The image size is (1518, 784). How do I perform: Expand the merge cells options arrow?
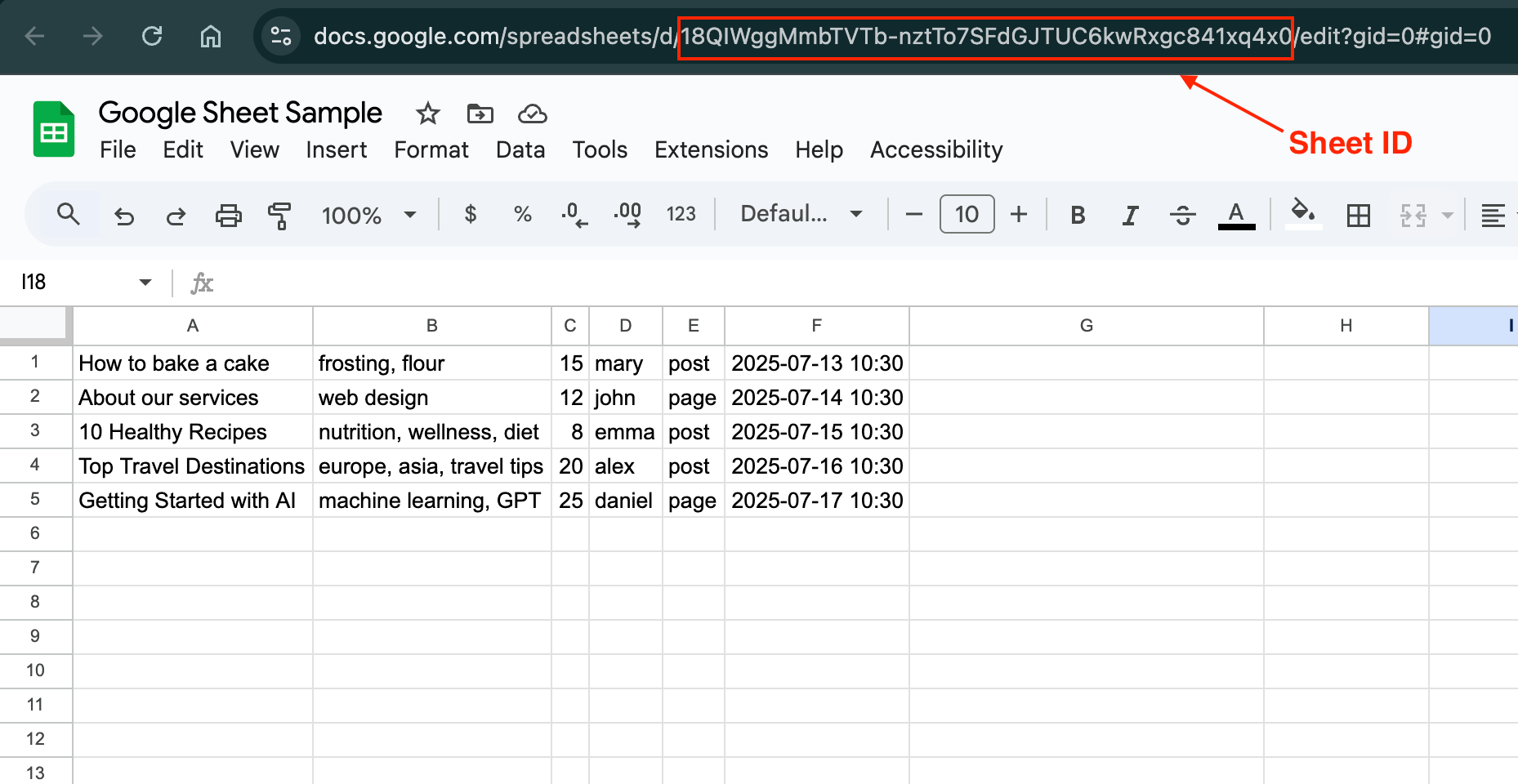tap(1448, 216)
